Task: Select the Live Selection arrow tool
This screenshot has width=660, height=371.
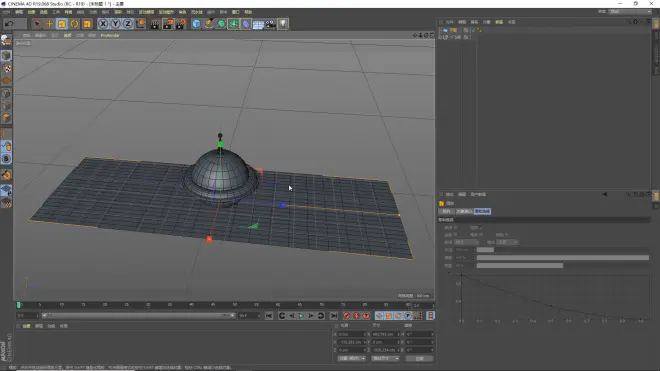Action: tap(37, 24)
